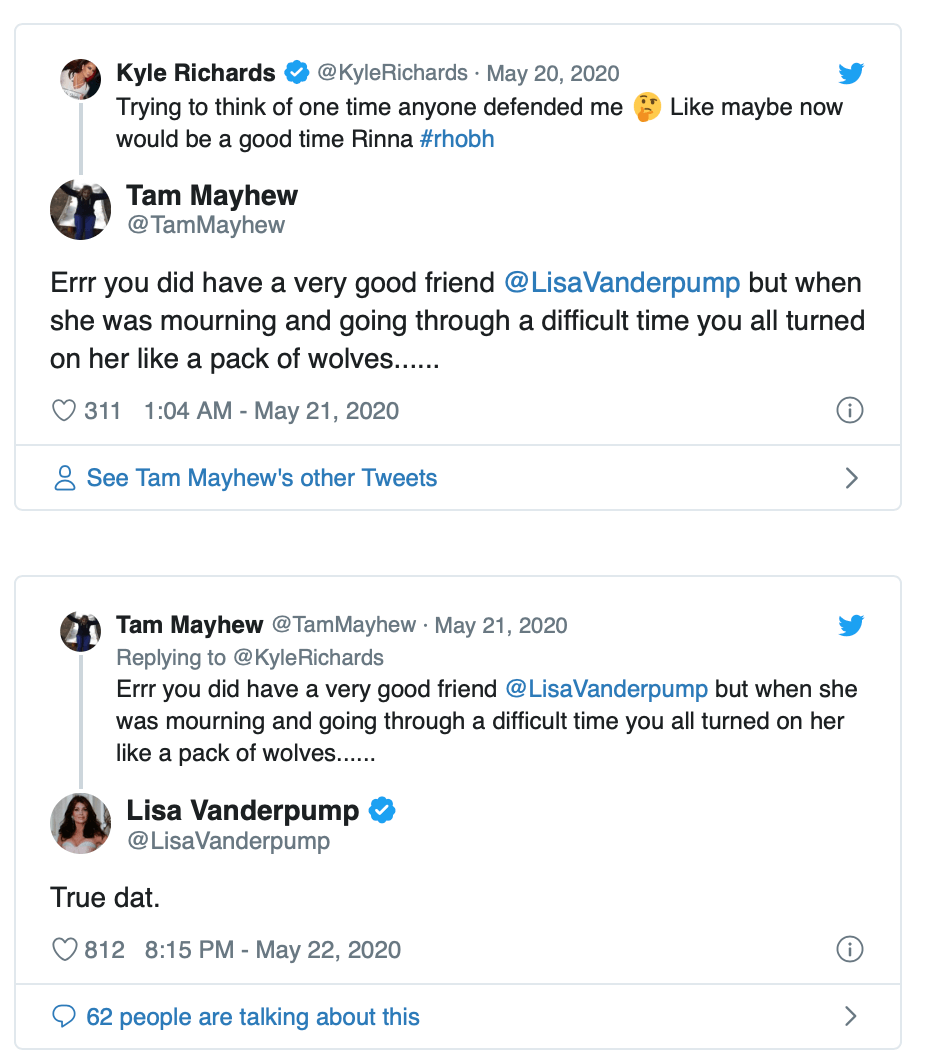Screen dimensions: 926x1064
Task: Expand Tam Mayhew's other Tweets chevron
Action: coord(851,478)
